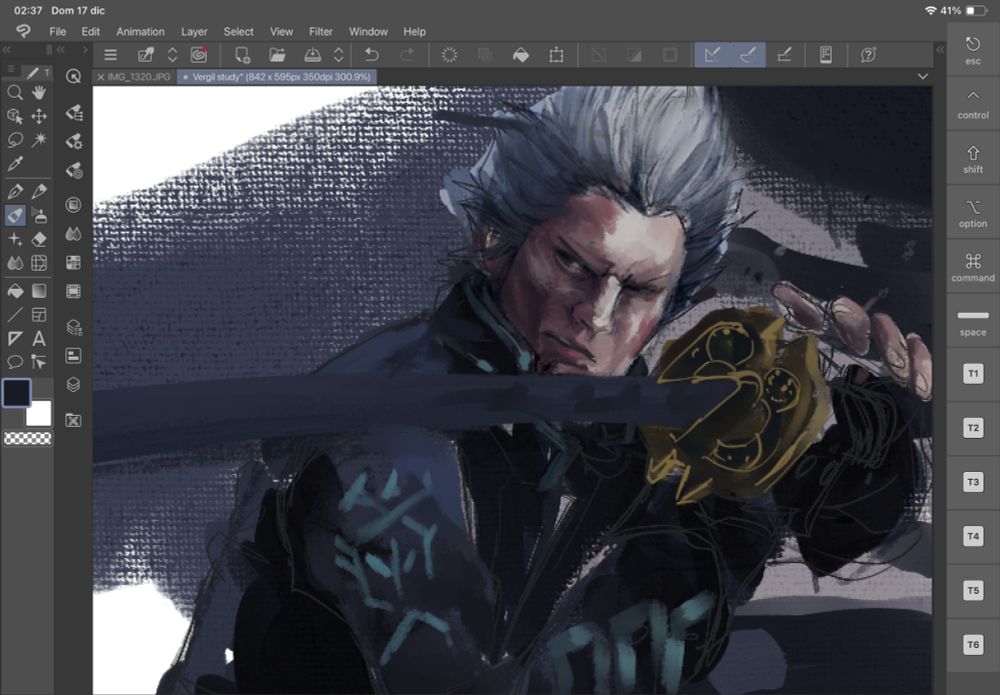Select the Frame border tool
This screenshot has width=1000, height=695.
pos(39,315)
